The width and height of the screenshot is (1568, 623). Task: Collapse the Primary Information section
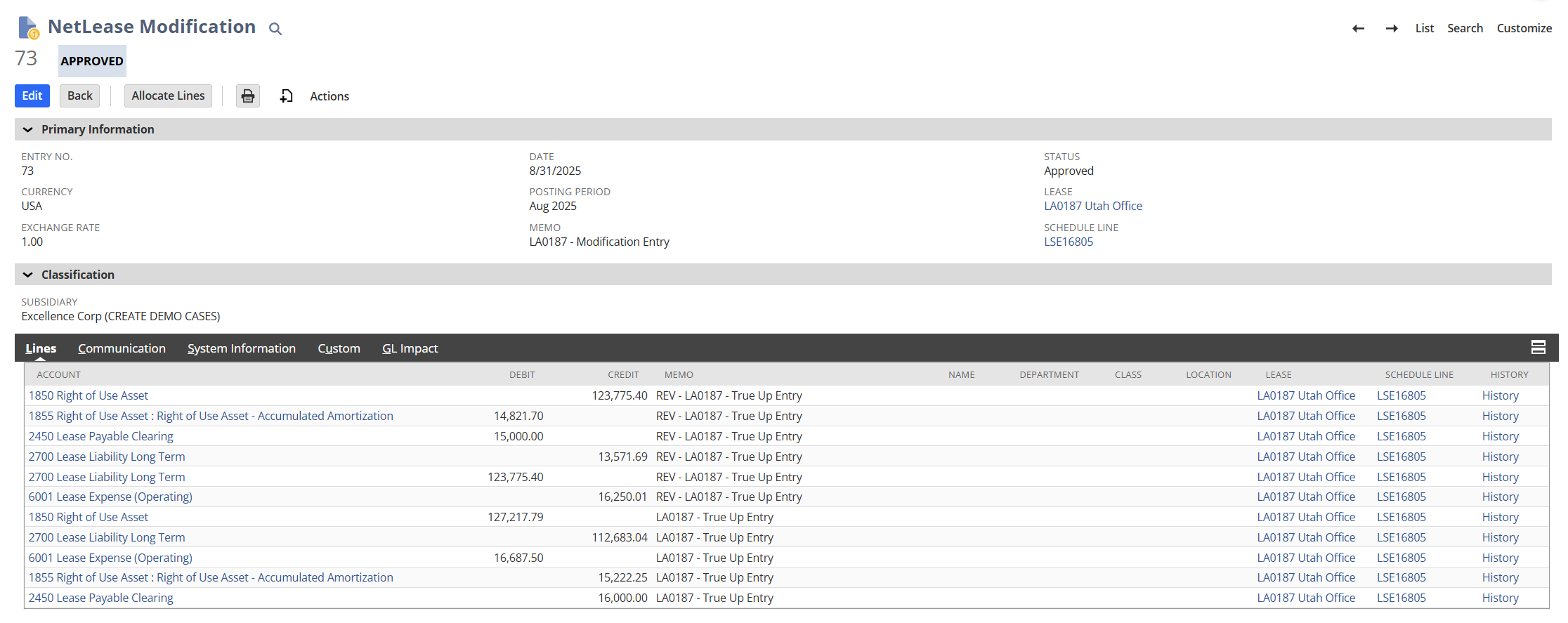(x=28, y=130)
